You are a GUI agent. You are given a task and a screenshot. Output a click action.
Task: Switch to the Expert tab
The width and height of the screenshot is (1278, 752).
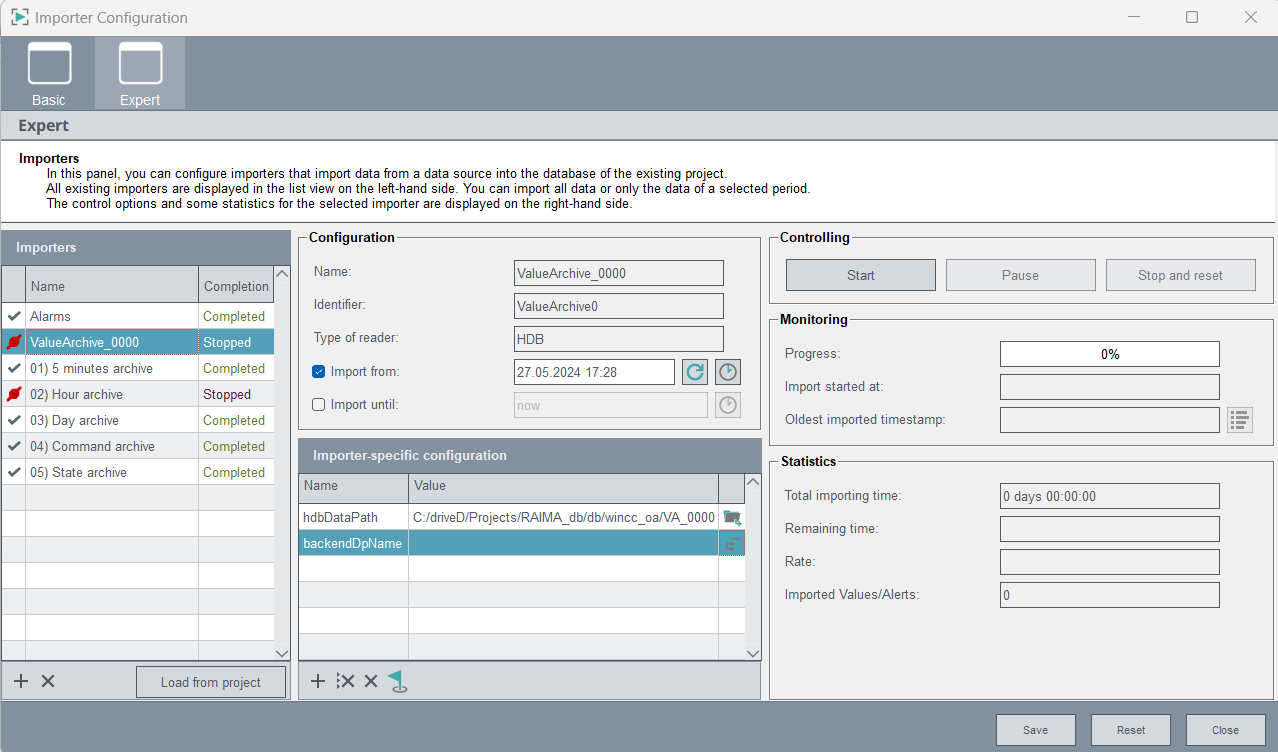point(140,74)
